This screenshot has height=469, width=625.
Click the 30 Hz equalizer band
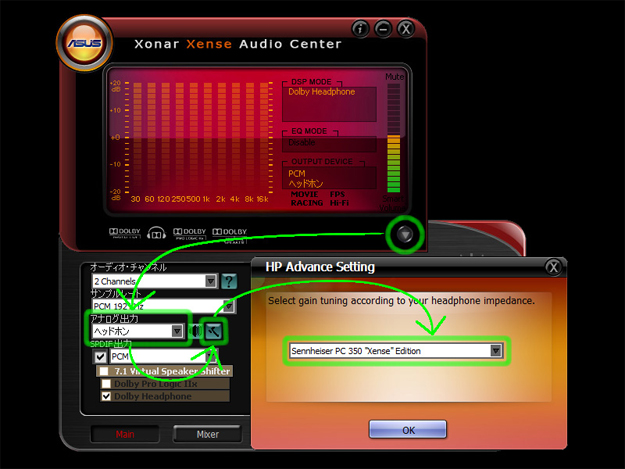137,138
